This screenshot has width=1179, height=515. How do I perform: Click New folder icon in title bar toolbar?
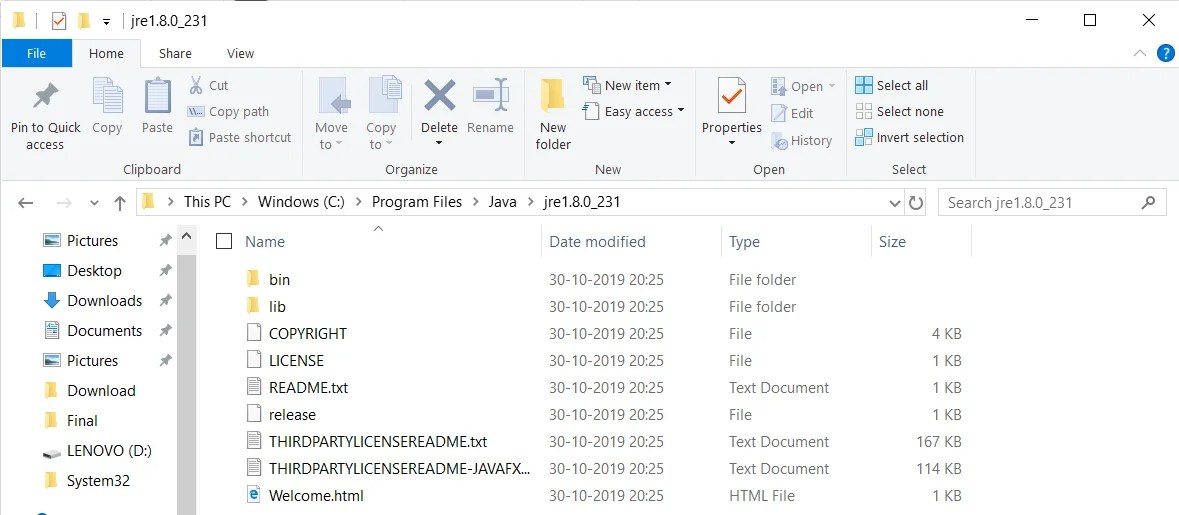(84, 21)
